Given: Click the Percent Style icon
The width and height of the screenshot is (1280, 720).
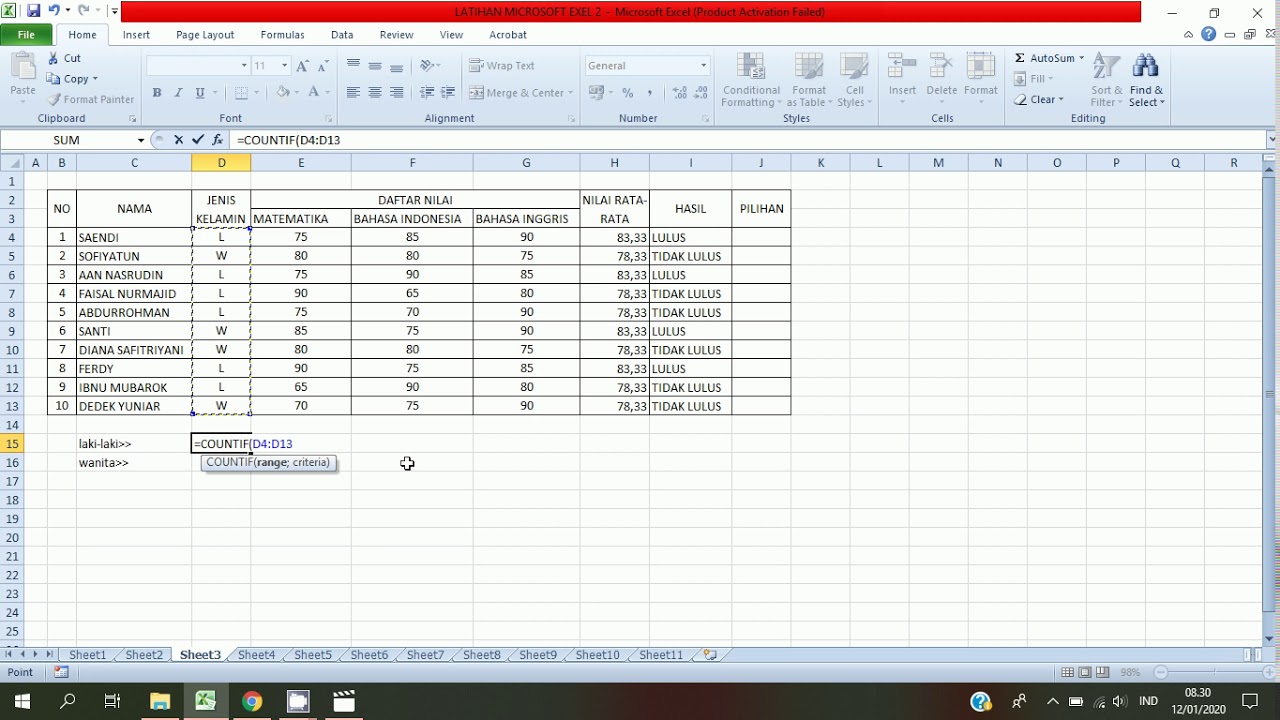Looking at the screenshot, I should [628, 92].
